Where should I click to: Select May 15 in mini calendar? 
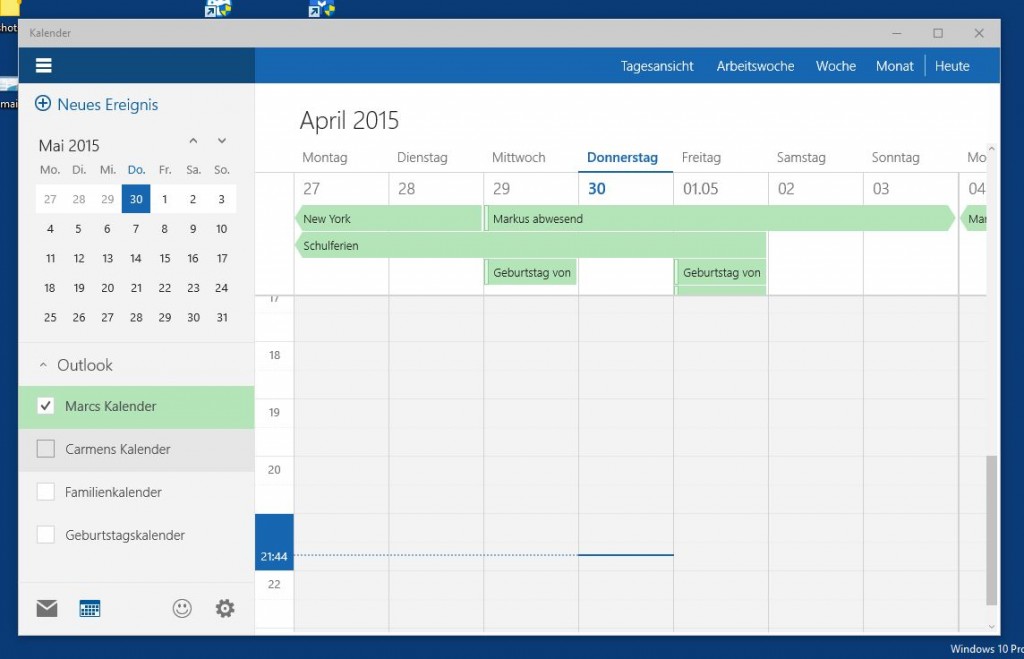coord(165,258)
